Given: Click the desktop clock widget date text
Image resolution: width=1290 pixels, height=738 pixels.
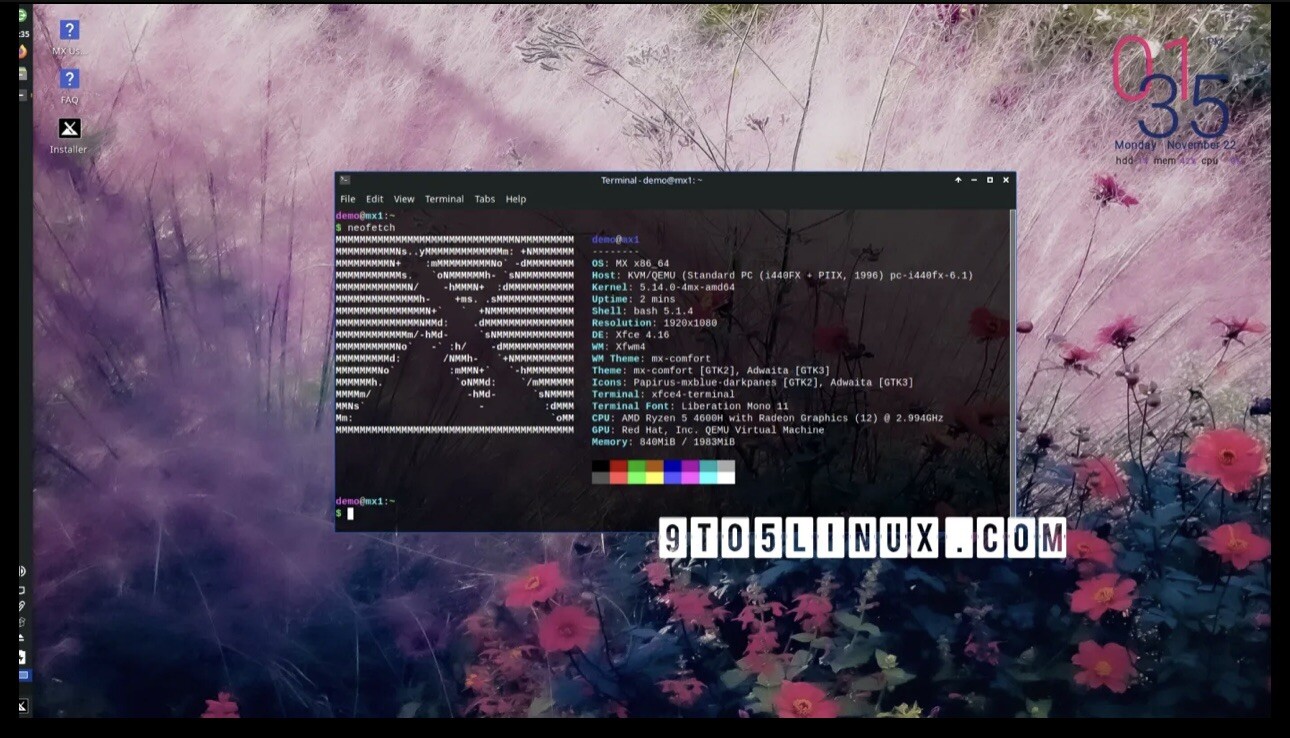Looking at the screenshot, I should pyautogui.click(x=1175, y=145).
